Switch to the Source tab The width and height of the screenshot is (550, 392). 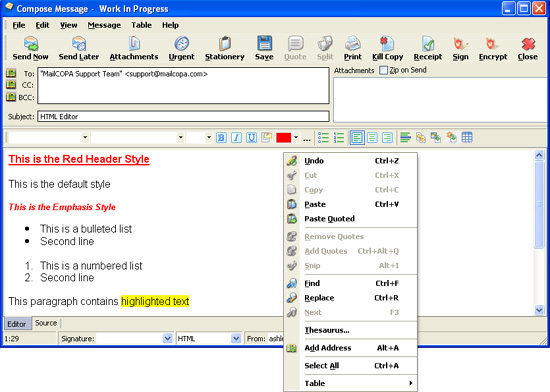click(46, 323)
